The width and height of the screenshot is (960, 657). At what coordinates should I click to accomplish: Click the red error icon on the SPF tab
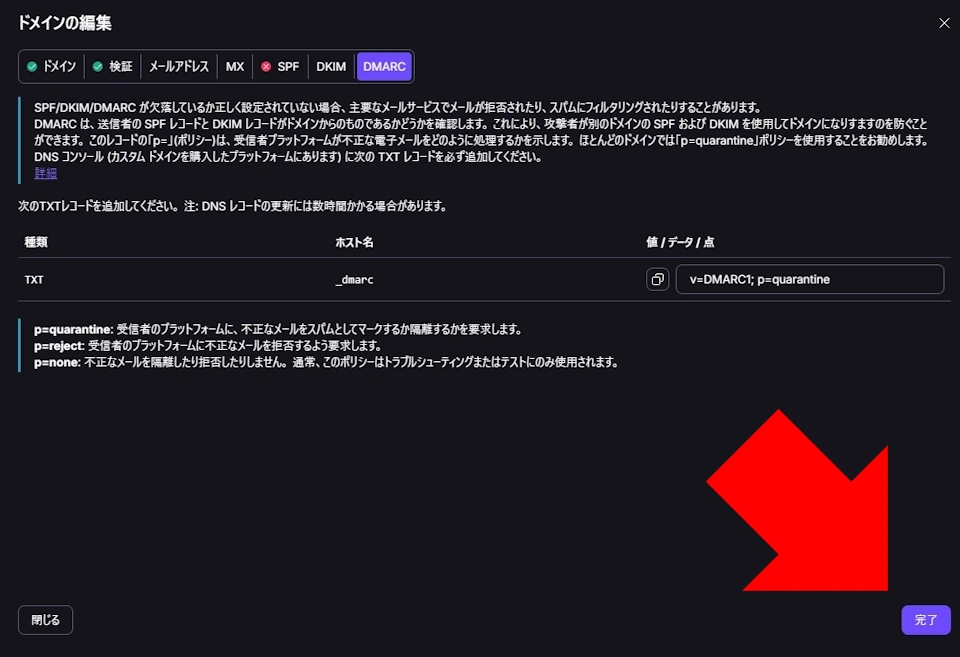tap(264, 66)
